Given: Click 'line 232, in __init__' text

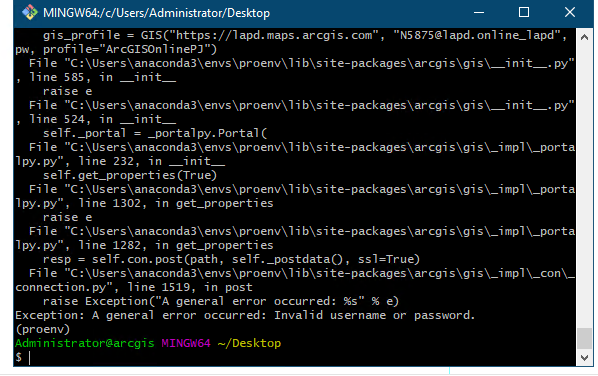Looking at the screenshot, I should (x=151, y=161).
